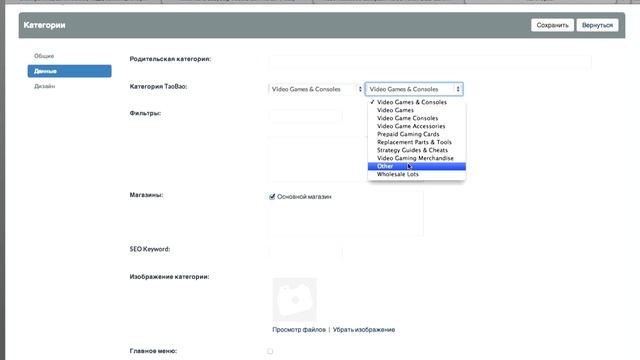Click category image camera placeholder
Viewport: 640px width, 360px height.
click(x=295, y=300)
